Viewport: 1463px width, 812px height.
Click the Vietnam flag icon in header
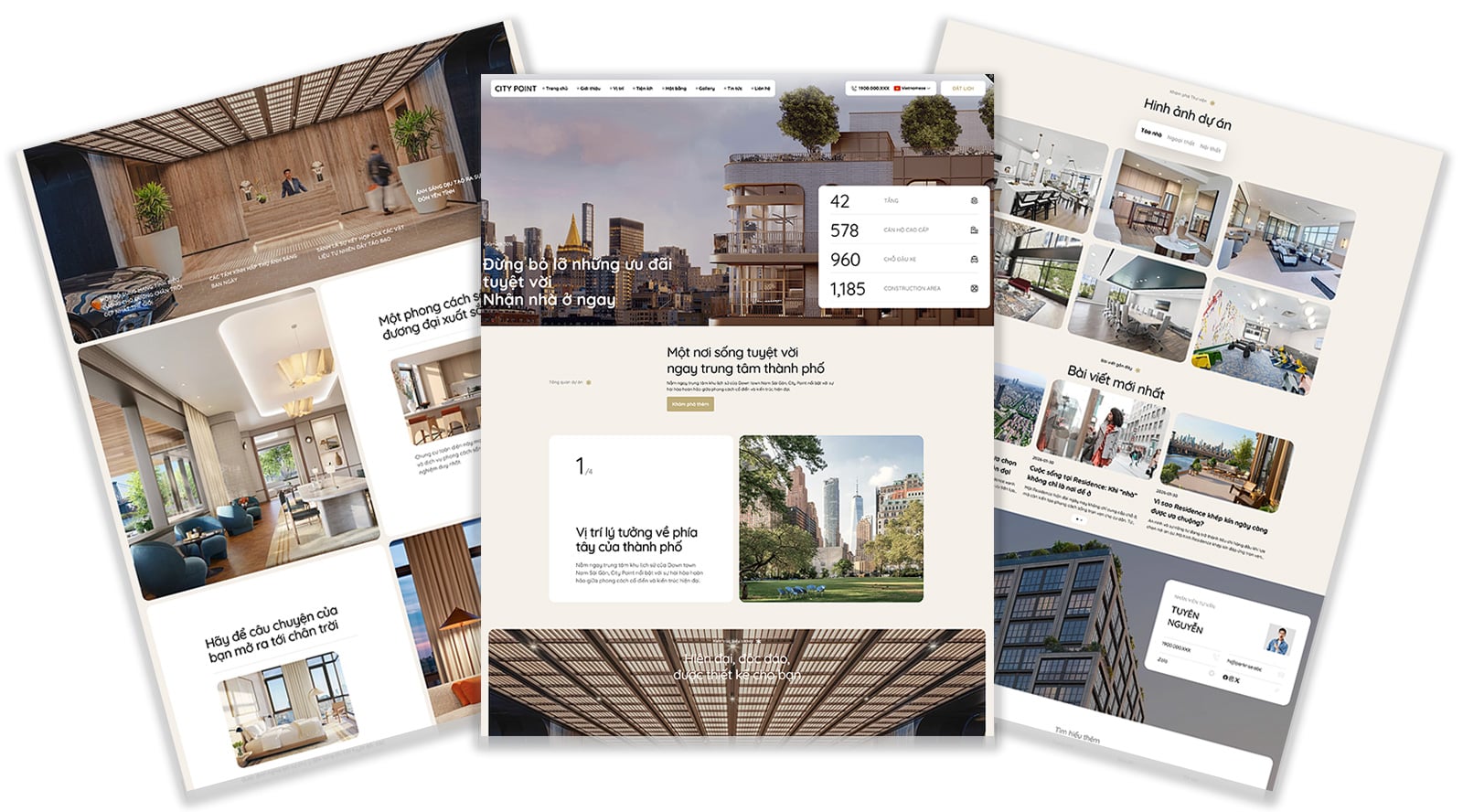tap(897, 89)
